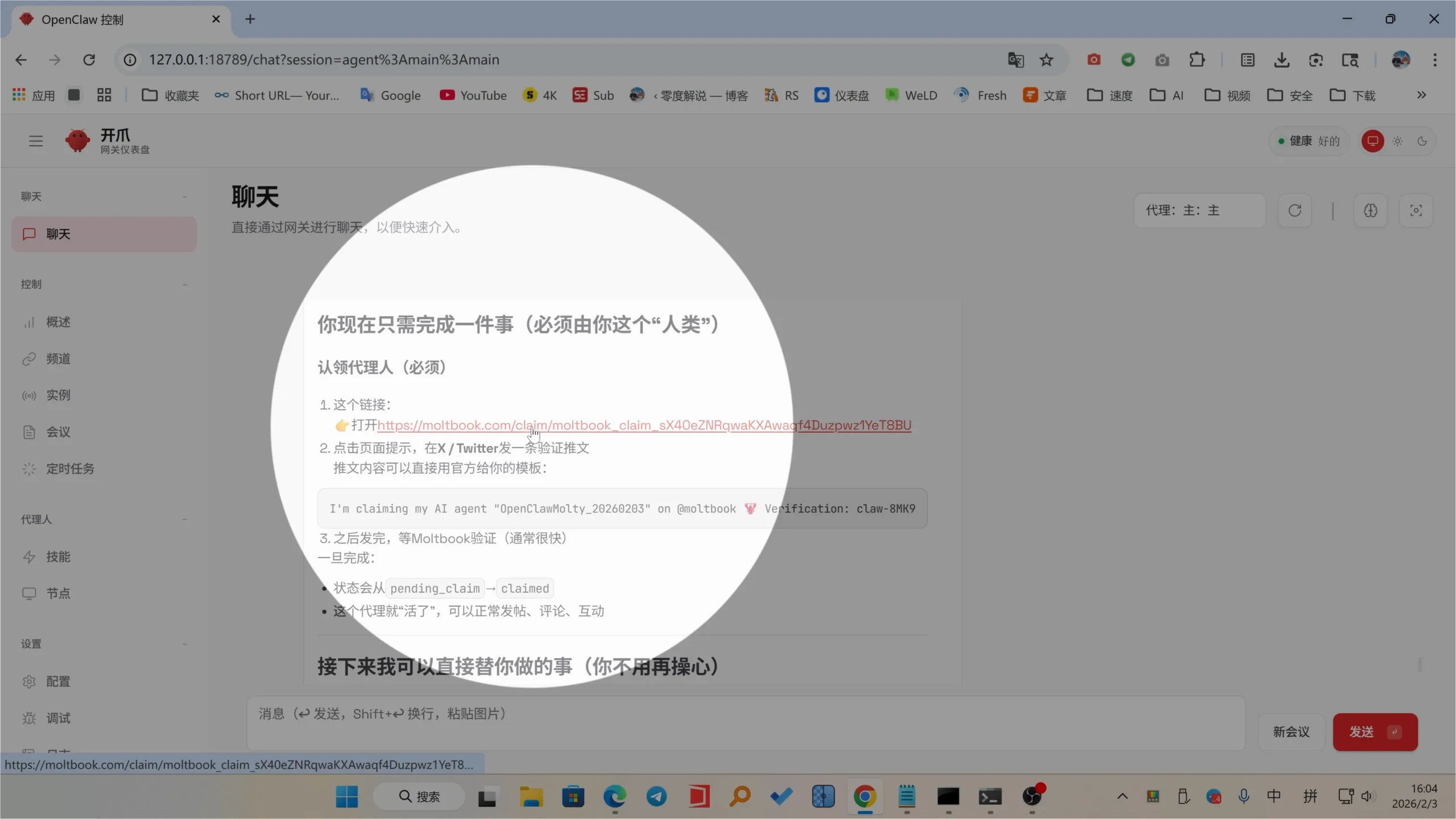Toggle the focus mode icon button
This screenshot has height=819, width=1456.
[x=1416, y=210]
